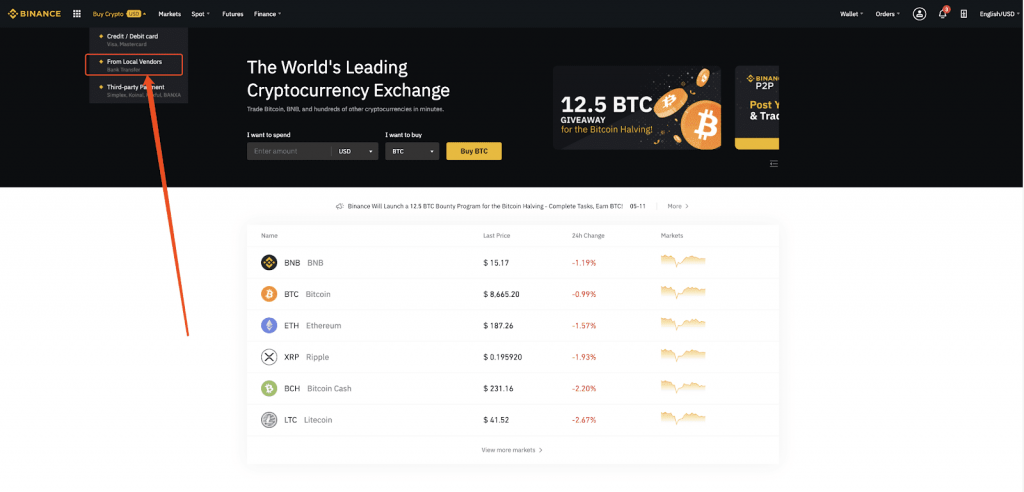Click the Binance logo
Viewport: 1024px width, 492px height.
tap(35, 14)
